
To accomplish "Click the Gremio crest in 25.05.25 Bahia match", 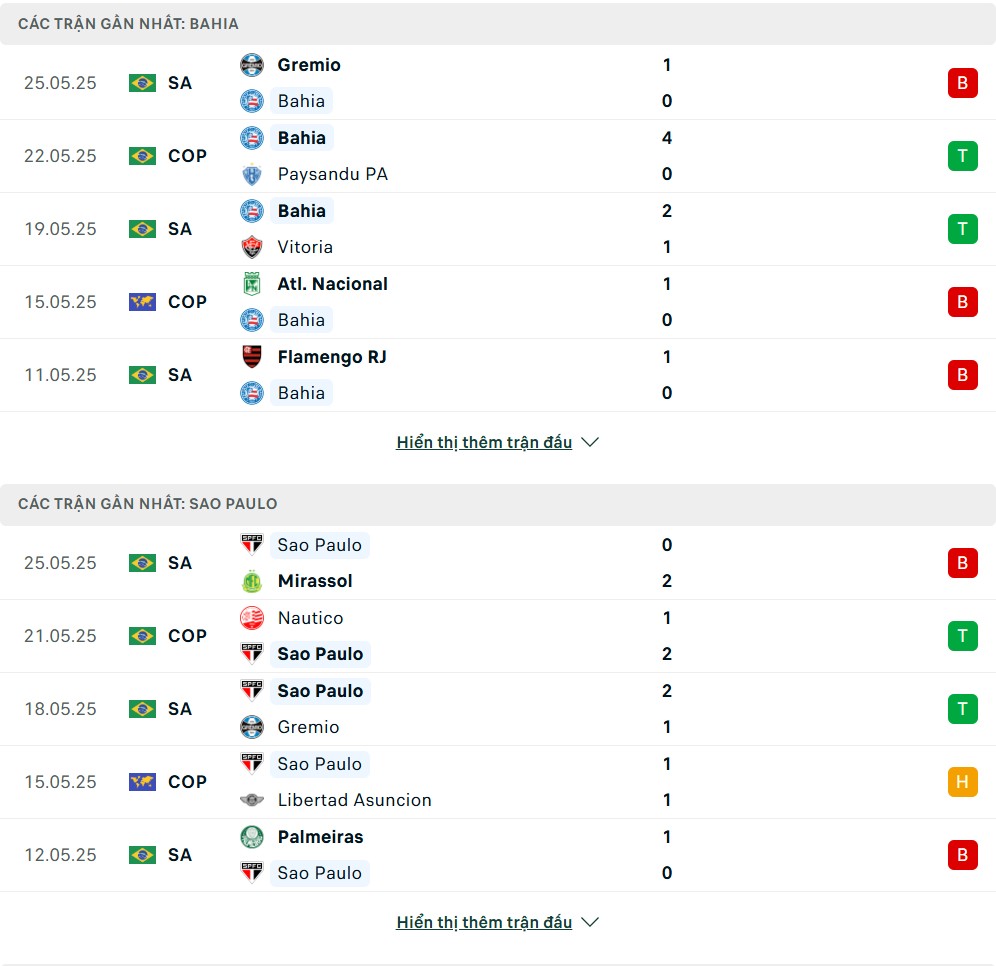I will click(x=252, y=65).
